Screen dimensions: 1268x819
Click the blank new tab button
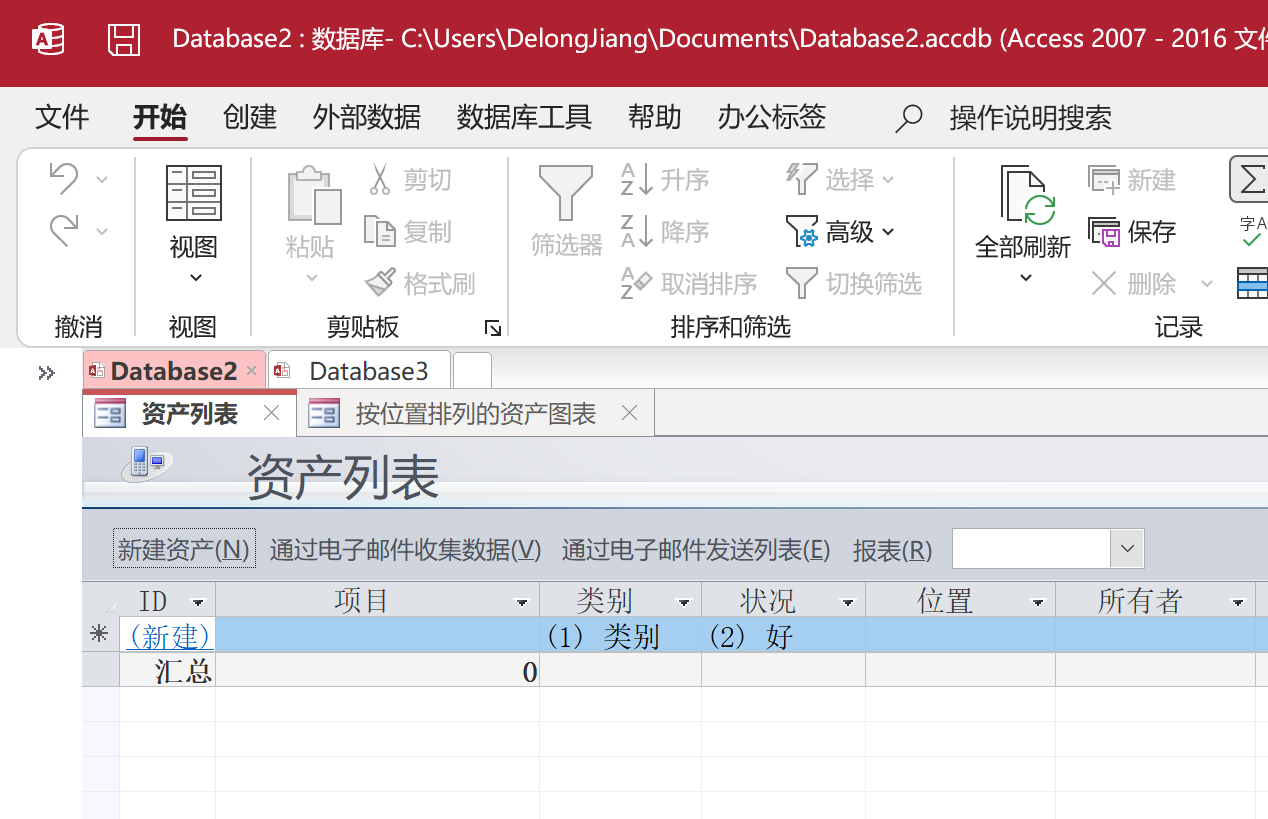click(472, 371)
